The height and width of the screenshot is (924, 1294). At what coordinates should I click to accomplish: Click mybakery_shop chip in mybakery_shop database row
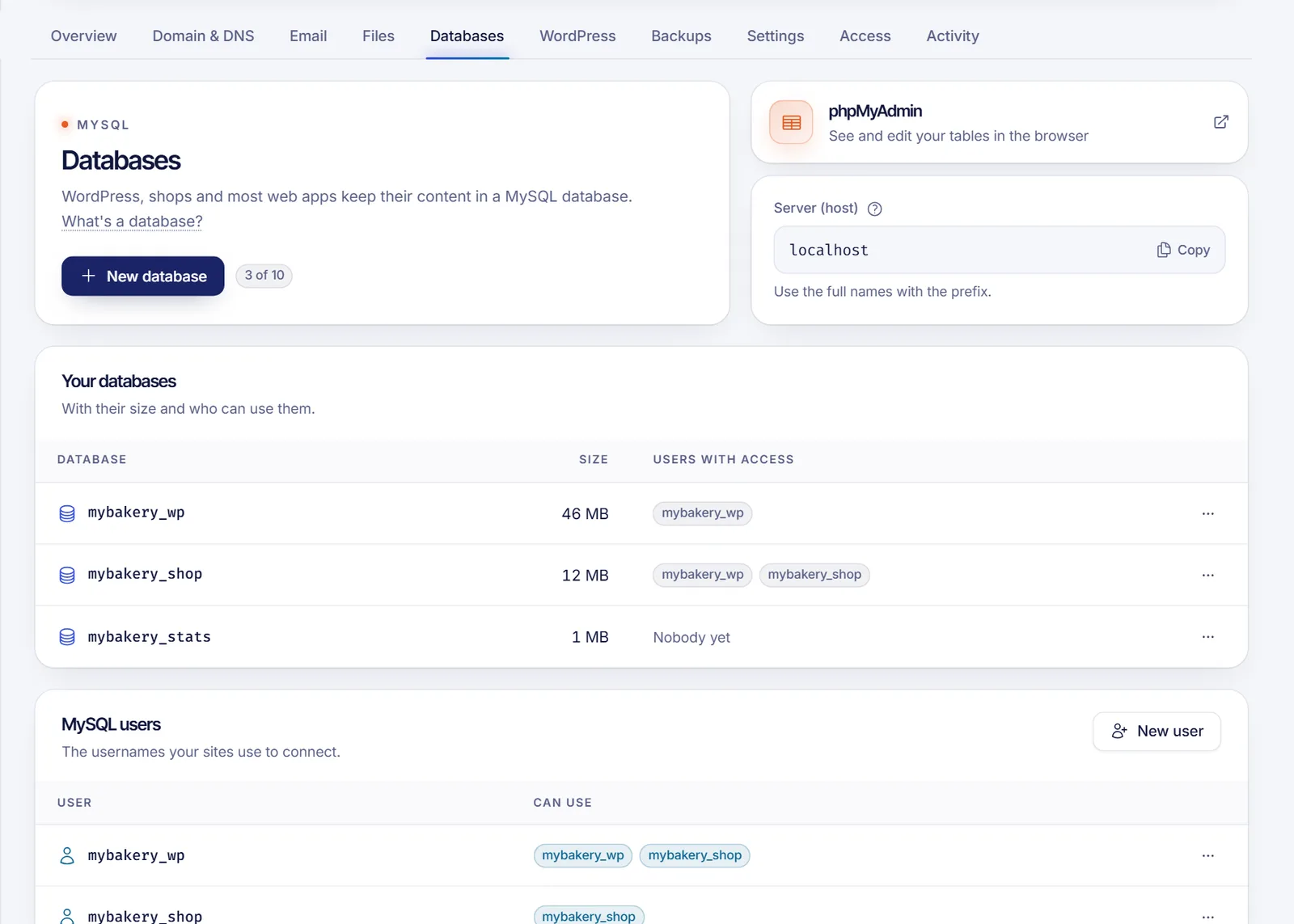coord(814,574)
